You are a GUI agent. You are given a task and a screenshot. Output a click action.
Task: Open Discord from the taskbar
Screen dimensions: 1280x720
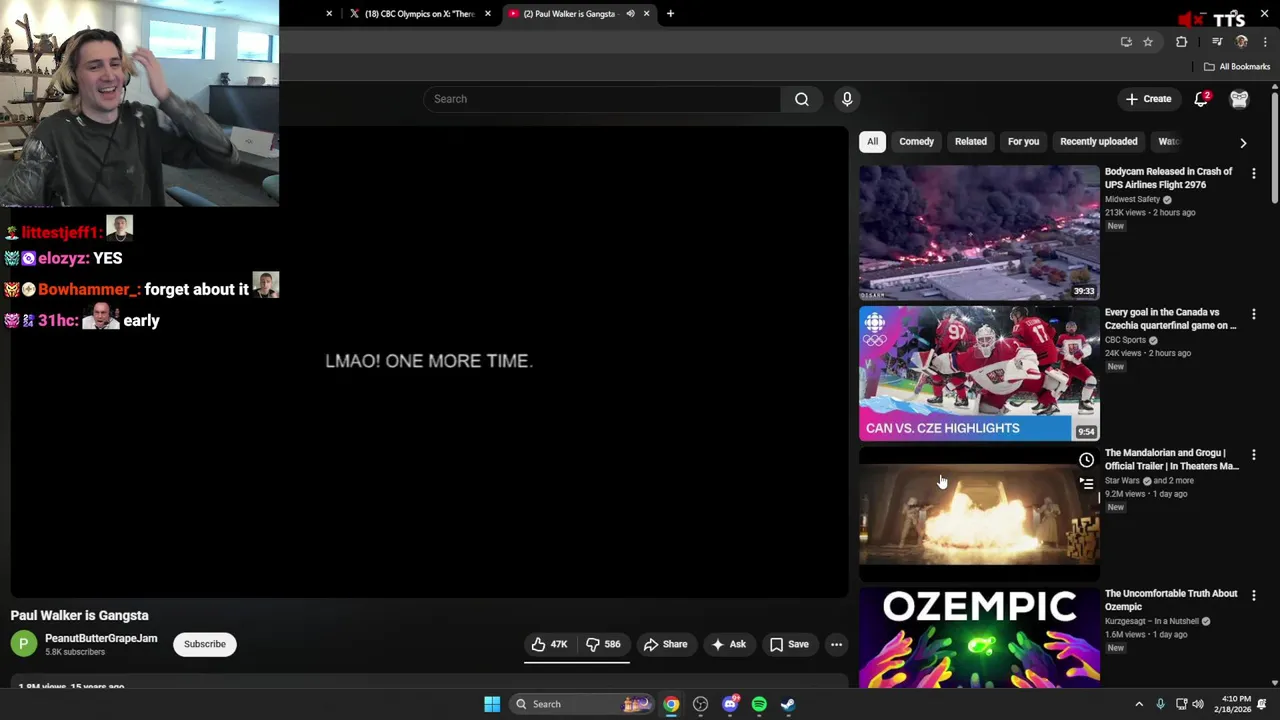730,704
